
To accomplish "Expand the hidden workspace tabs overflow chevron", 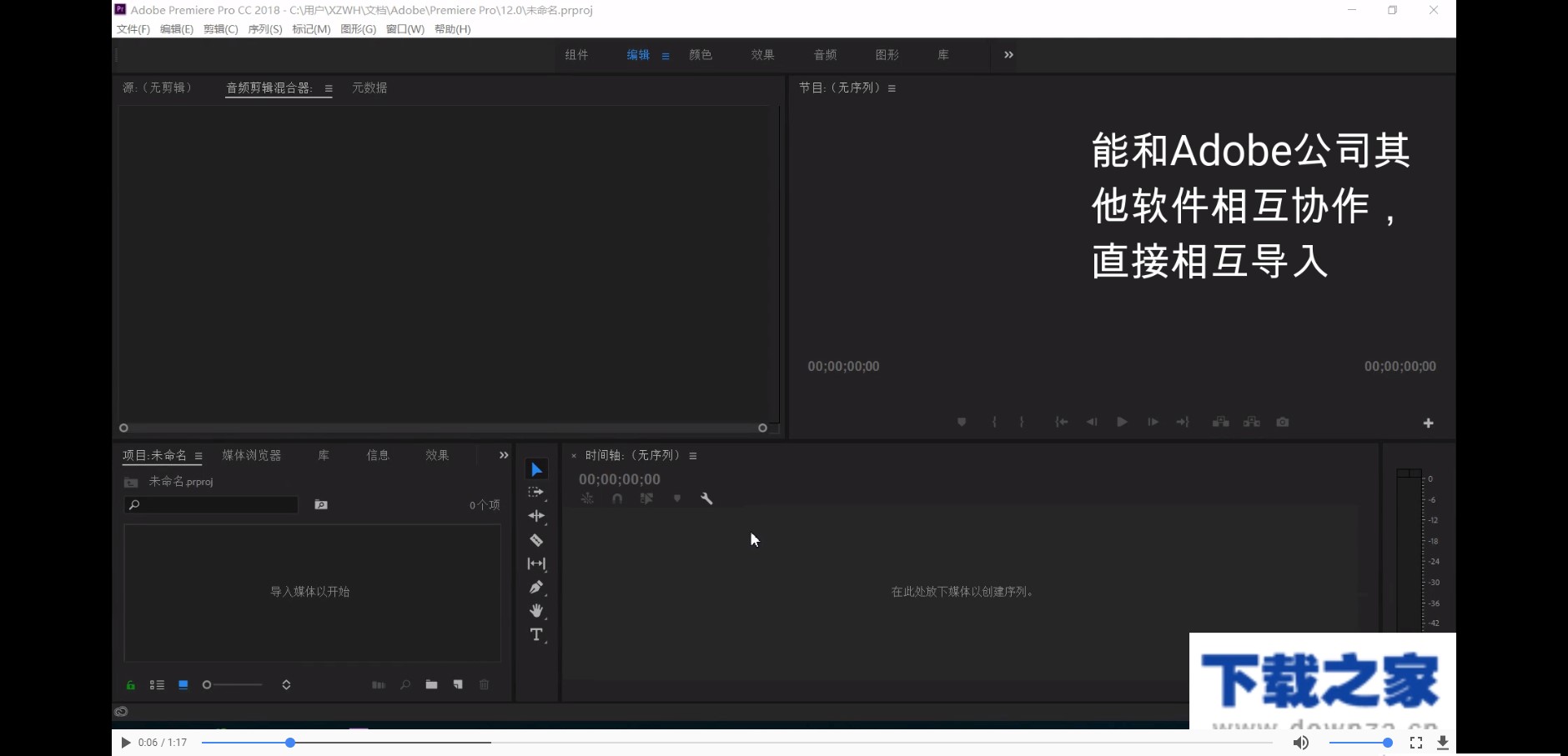I will click(1008, 55).
